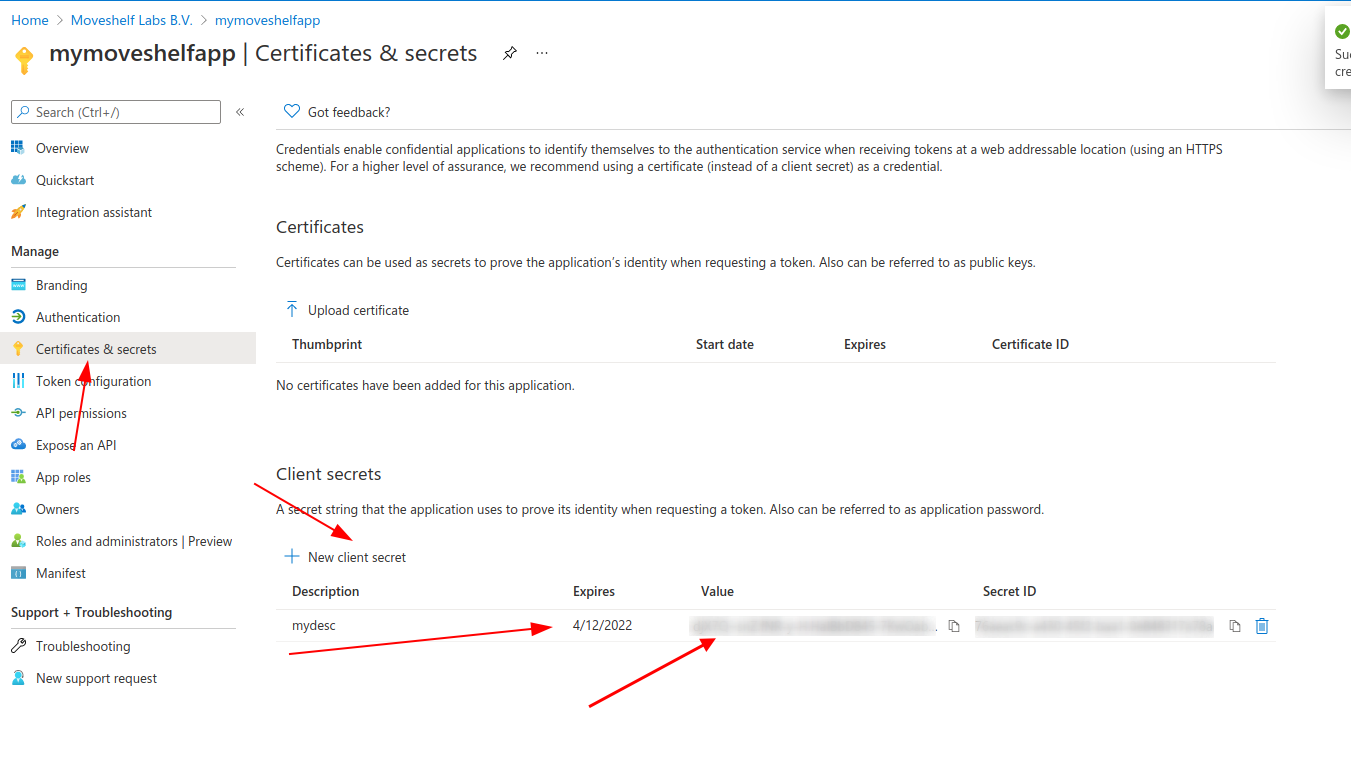The image size is (1351, 759).
Task: Open Token configuration menu item
Action: [x=94, y=381]
